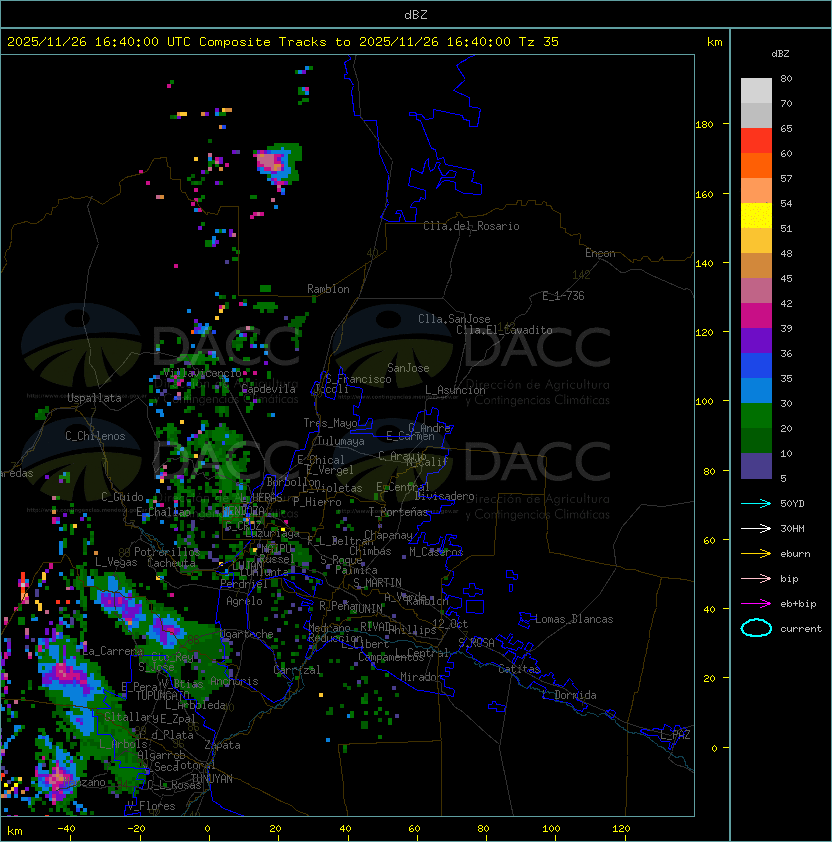Click the 'Capdevila' map label
This screenshot has height=842, width=832.
pyautogui.click(x=268, y=389)
